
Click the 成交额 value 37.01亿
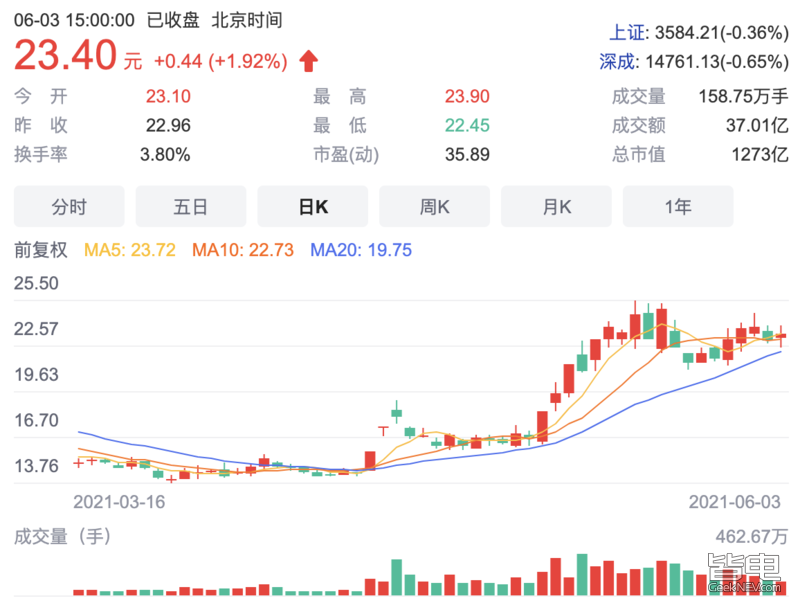[757, 125]
